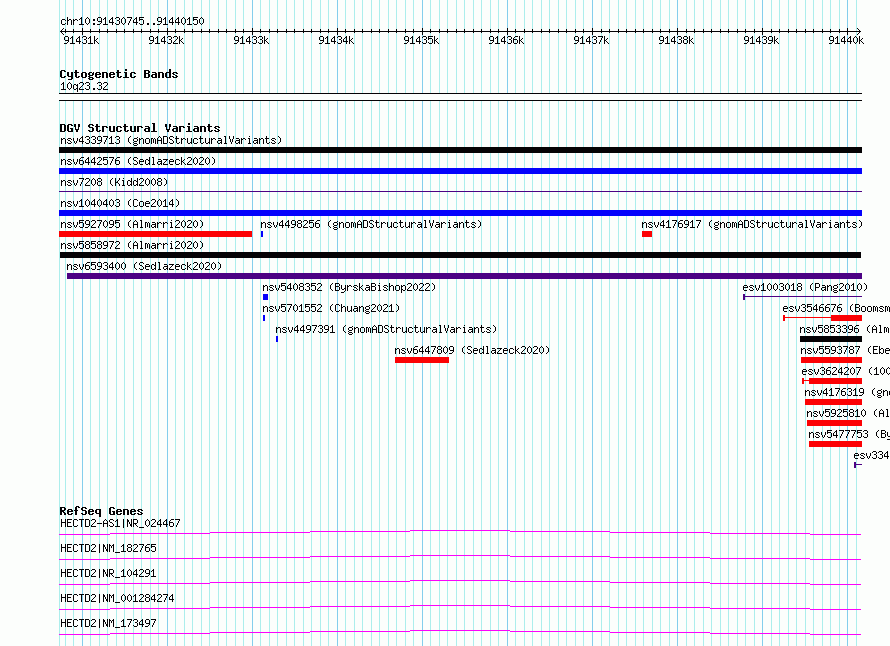
Task: Click the nsv4498256 gnomADStructuralVariants label
Action: [x=371, y=224]
